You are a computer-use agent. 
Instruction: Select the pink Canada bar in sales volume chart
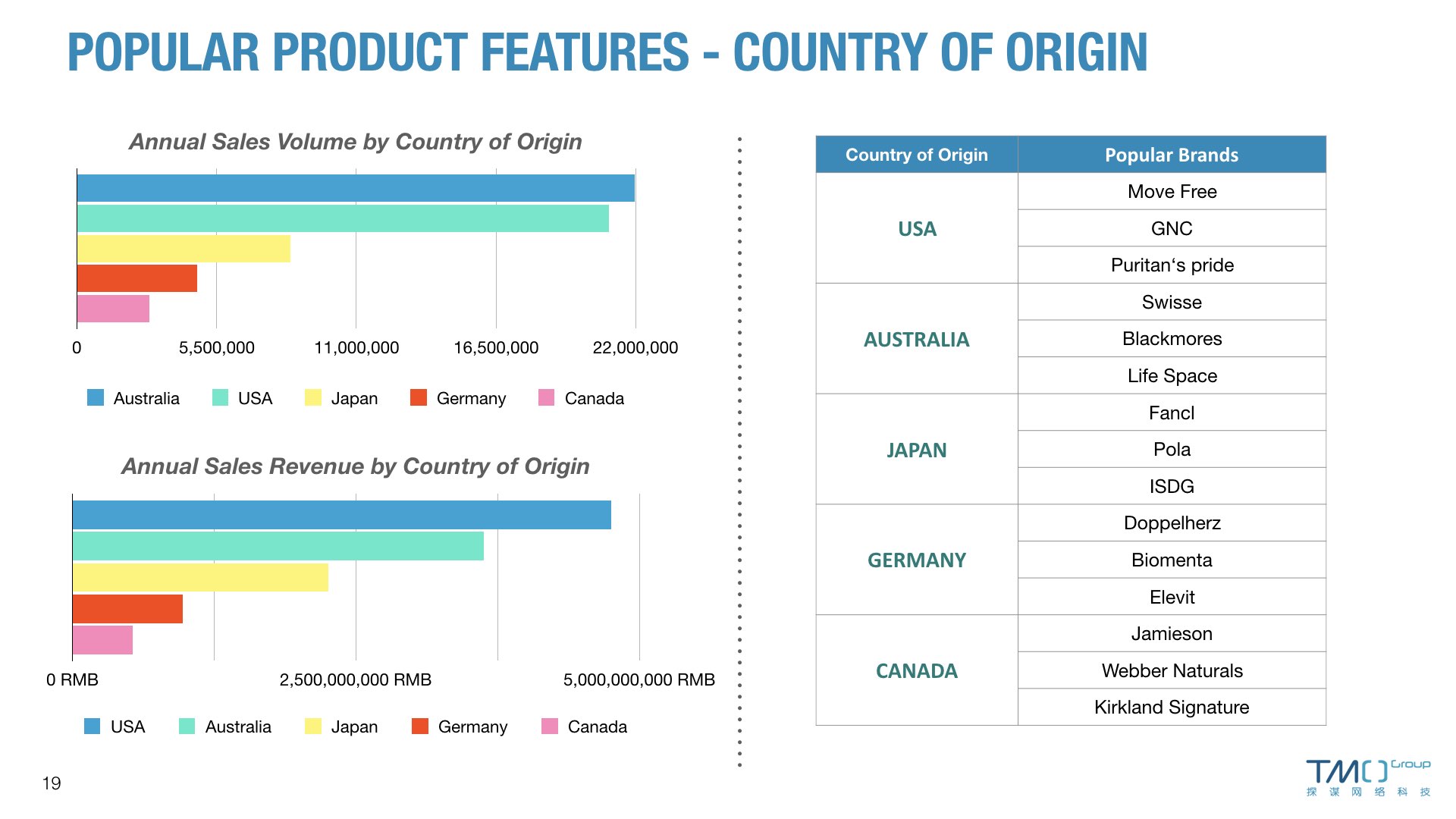pyautogui.click(x=113, y=309)
